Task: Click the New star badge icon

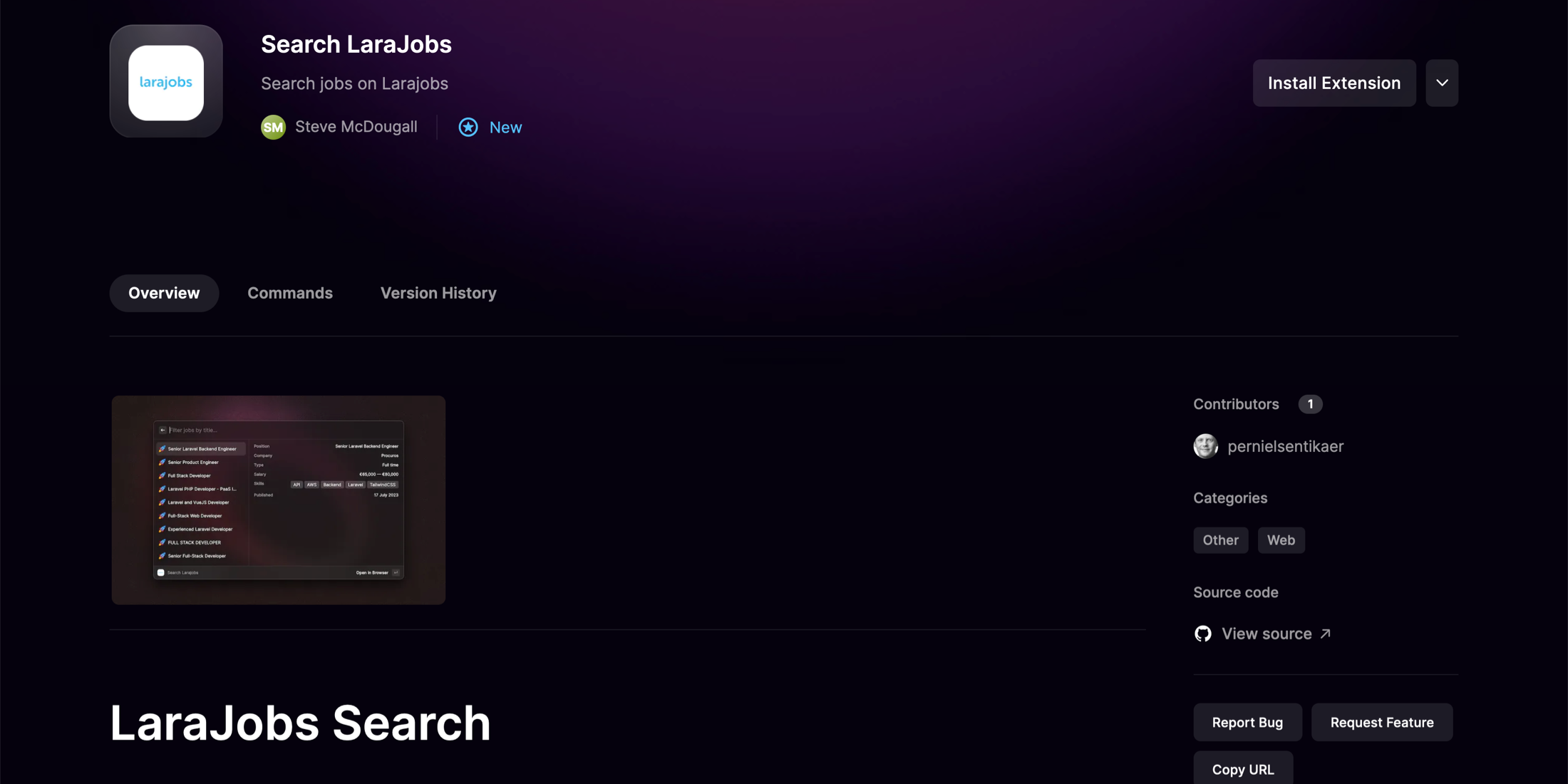Action: [x=468, y=127]
